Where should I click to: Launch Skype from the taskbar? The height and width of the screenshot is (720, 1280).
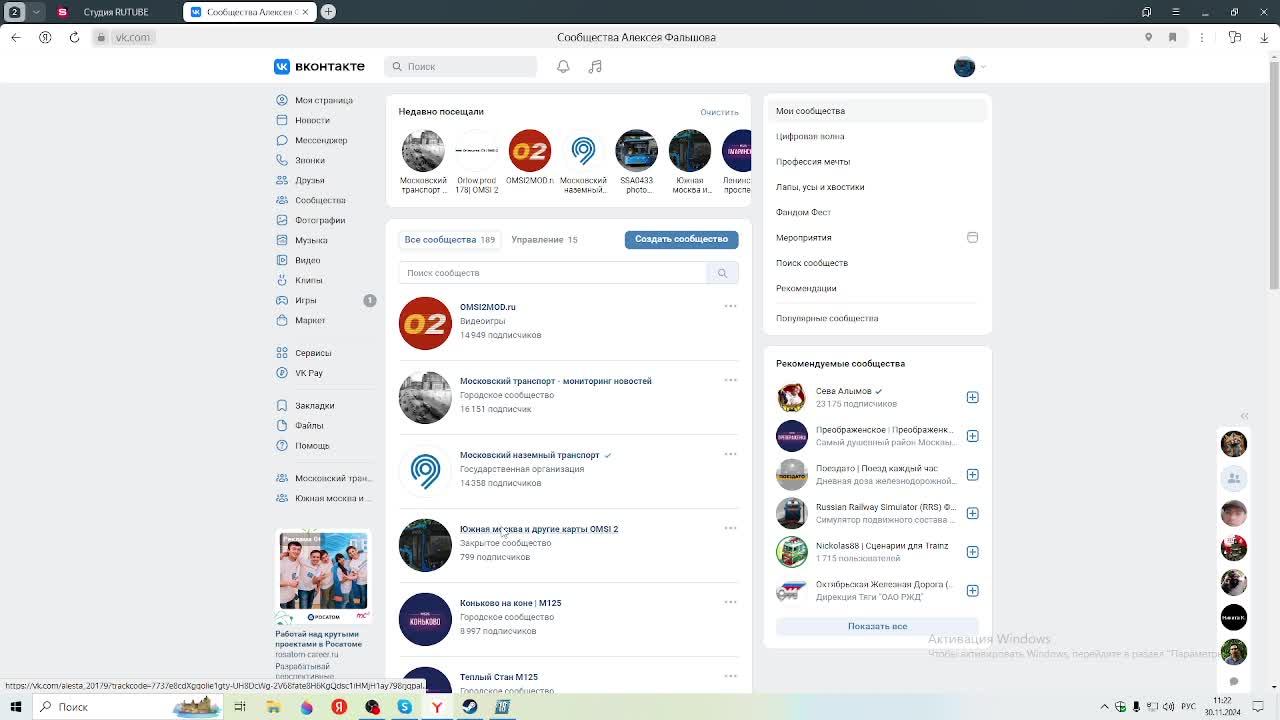point(404,707)
